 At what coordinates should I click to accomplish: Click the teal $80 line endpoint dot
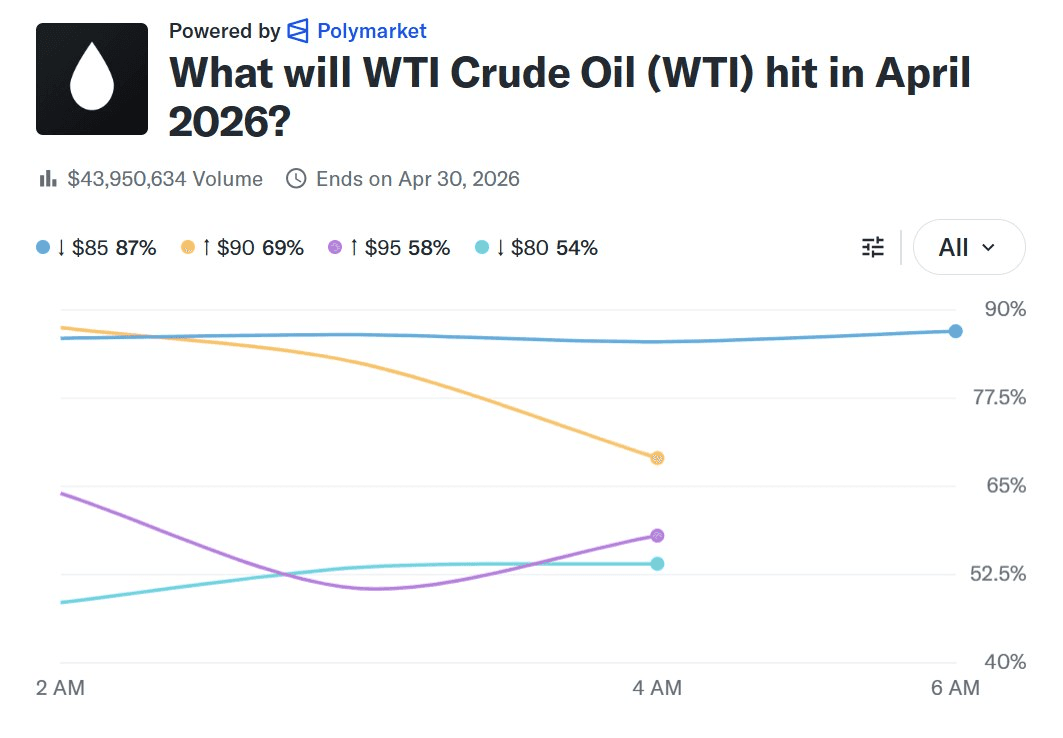[657, 564]
